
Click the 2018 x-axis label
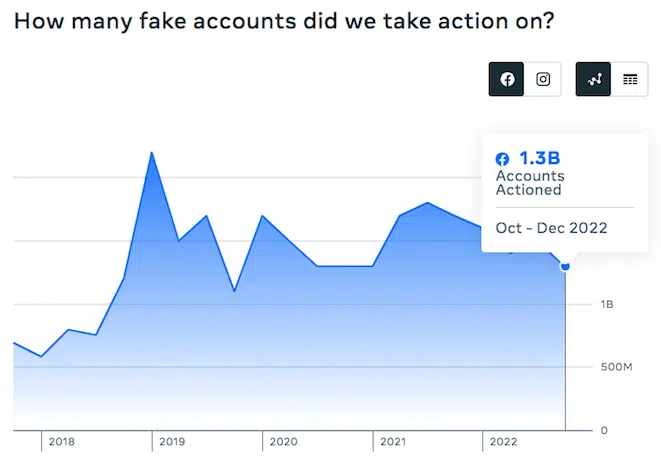click(62, 442)
